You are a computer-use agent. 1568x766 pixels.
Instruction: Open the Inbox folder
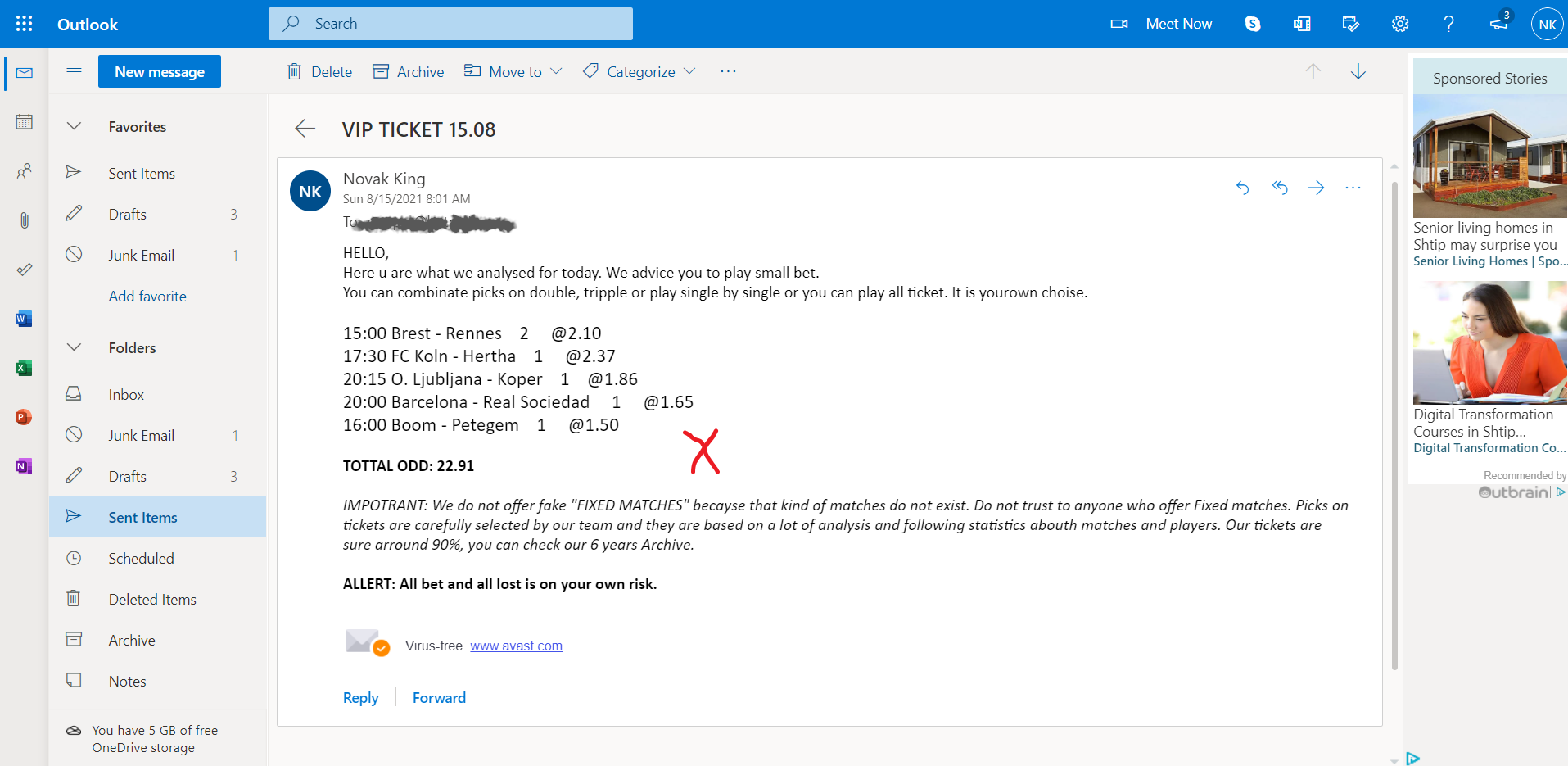pos(157,394)
